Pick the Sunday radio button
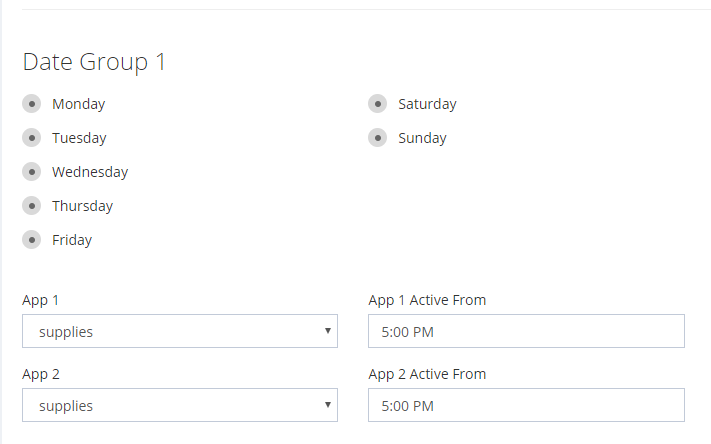The height and width of the screenshot is (444, 711). tap(377, 138)
